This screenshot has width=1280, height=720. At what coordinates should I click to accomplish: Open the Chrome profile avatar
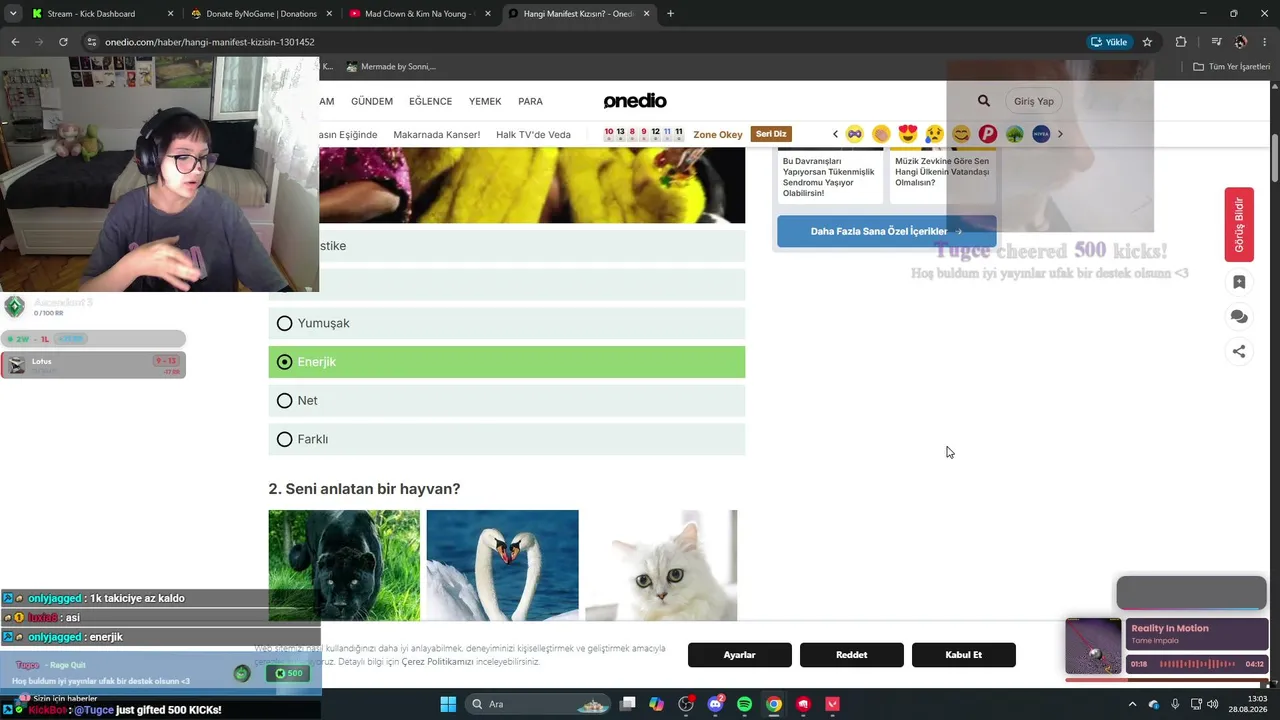pyautogui.click(x=1241, y=42)
